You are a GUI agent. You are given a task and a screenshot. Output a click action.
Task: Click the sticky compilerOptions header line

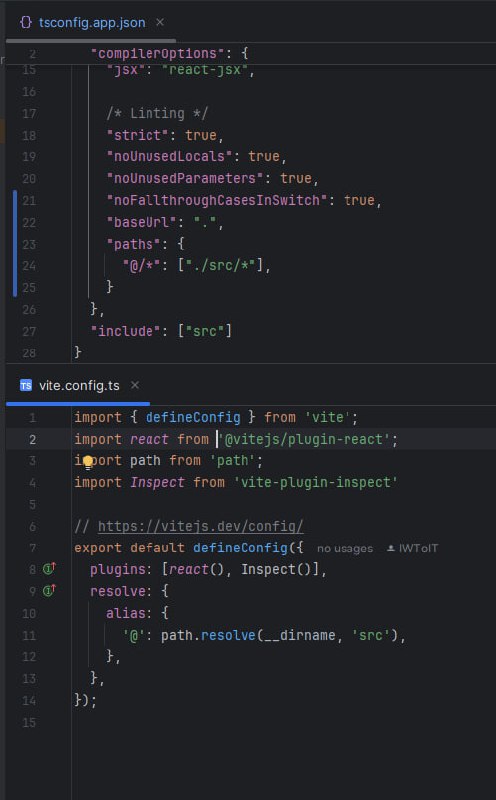tap(250, 54)
